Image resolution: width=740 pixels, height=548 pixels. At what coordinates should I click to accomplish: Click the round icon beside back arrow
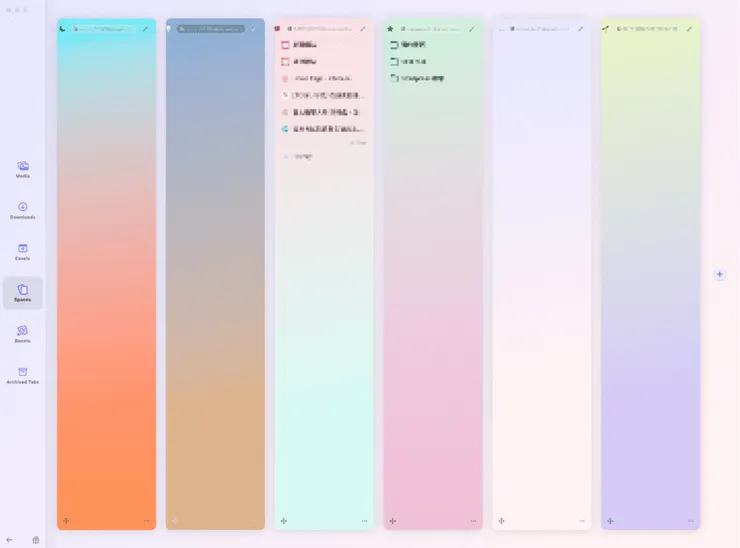[36, 540]
